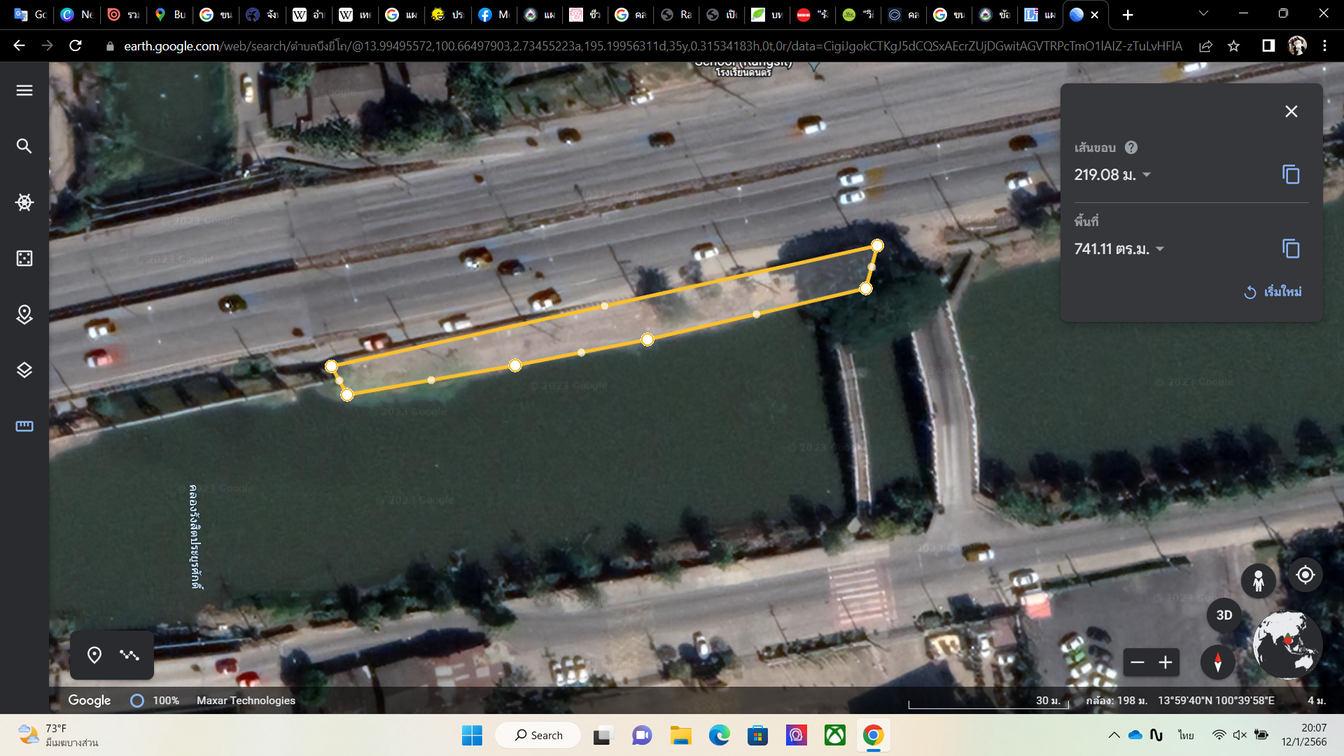
Task: Reload the Google Earth page
Action: pos(75,46)
